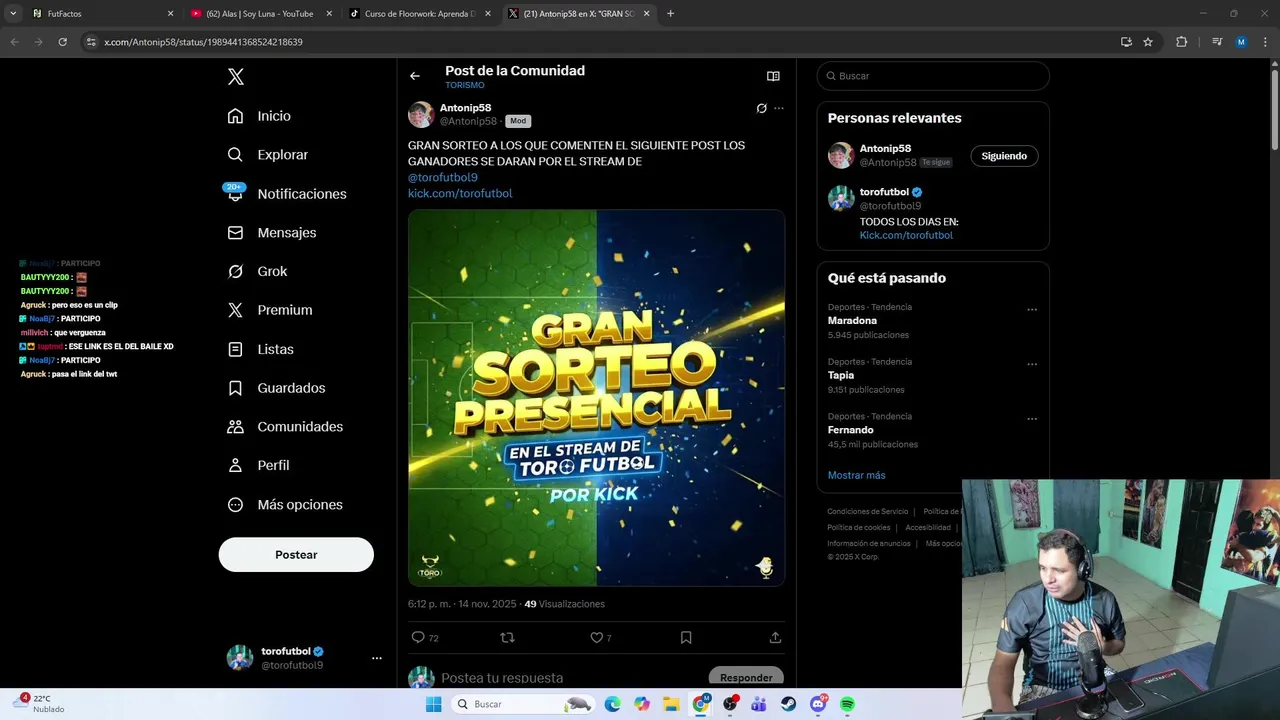This screenshot has height=720, width=1280.
Task: Open the media controls icon
Action: click(x=1217, y=42)
